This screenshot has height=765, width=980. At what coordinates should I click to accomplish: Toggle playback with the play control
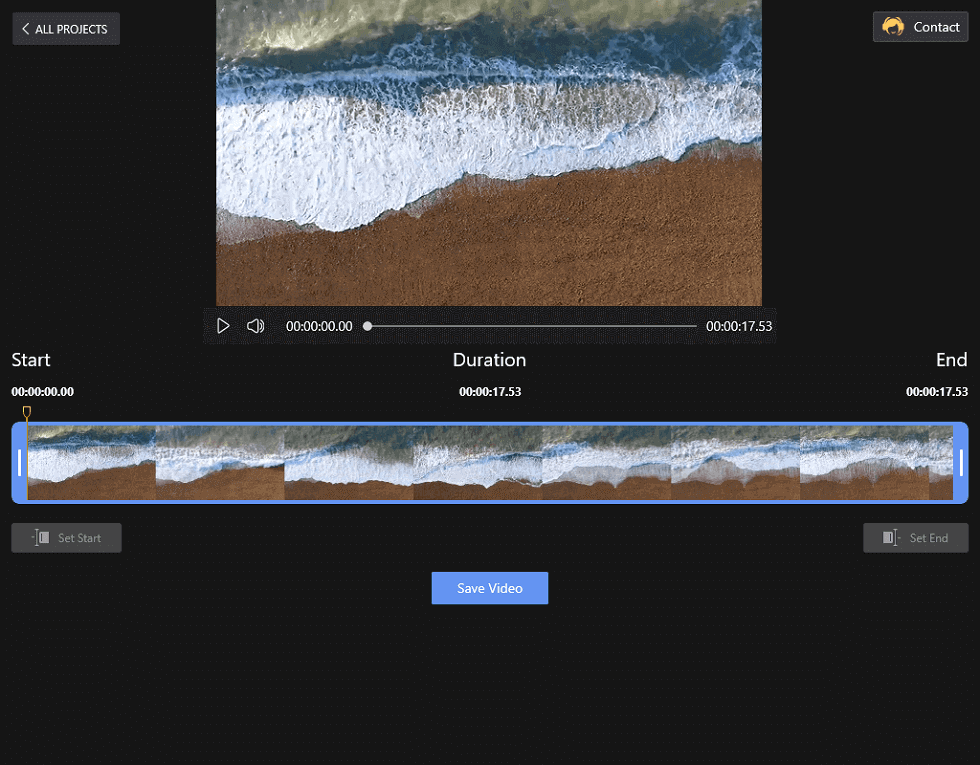point(223,325)
